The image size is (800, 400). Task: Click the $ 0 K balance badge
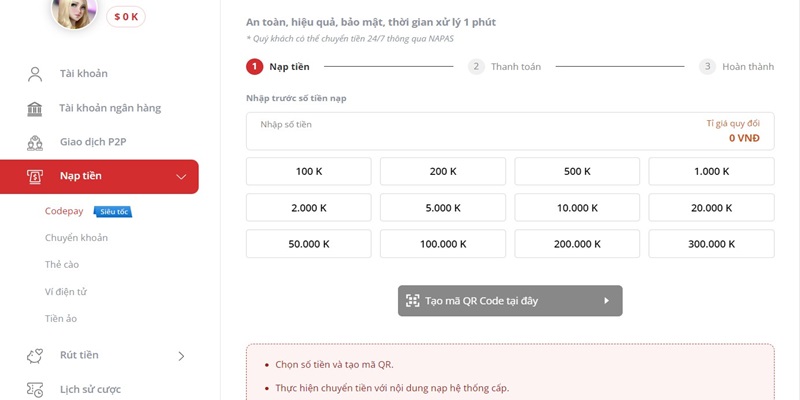[x=126, y=17]
